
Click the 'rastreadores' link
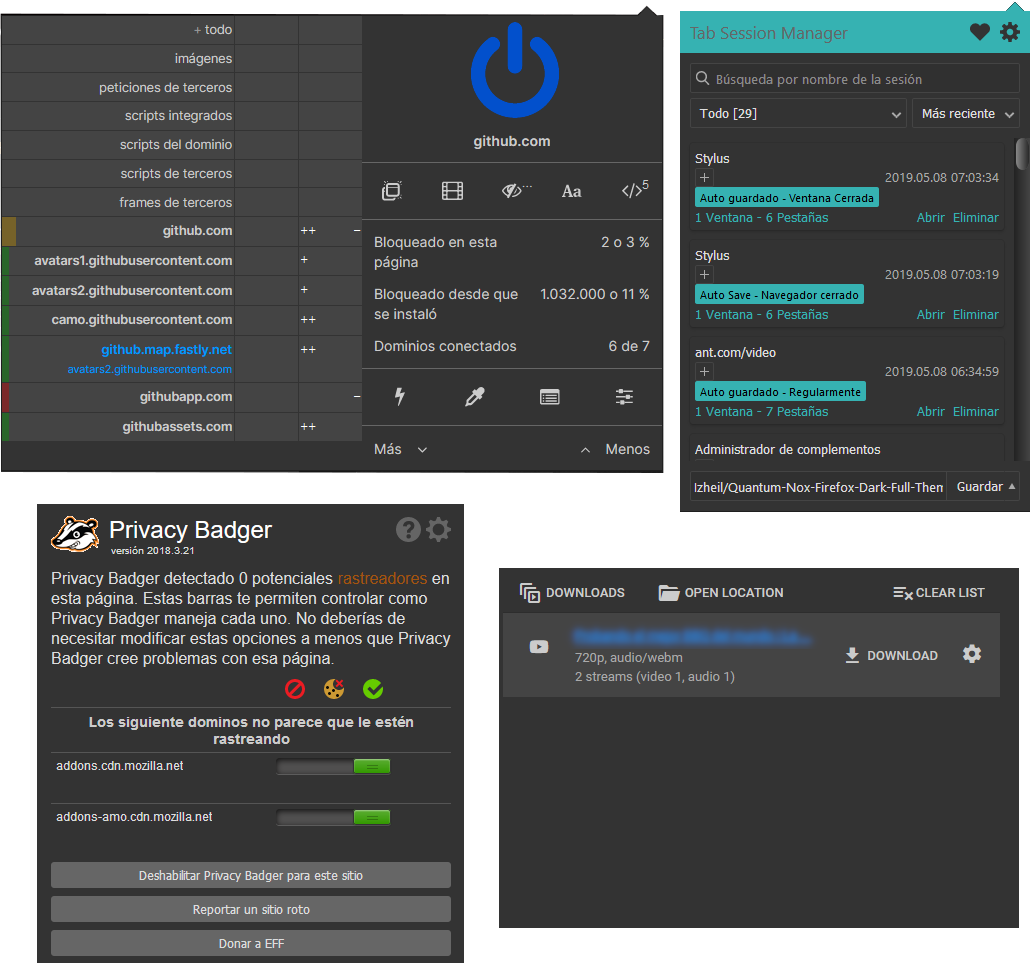click(x=383, y=579)
